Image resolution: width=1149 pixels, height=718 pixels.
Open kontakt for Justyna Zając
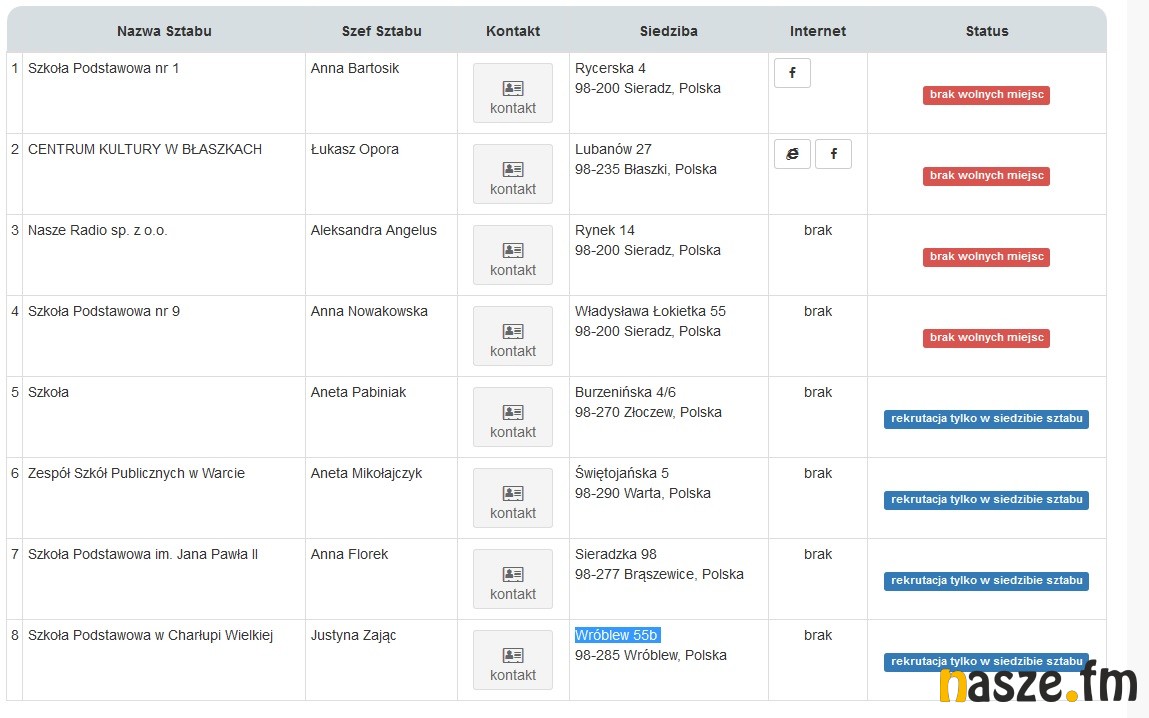(x=513, y=661)
